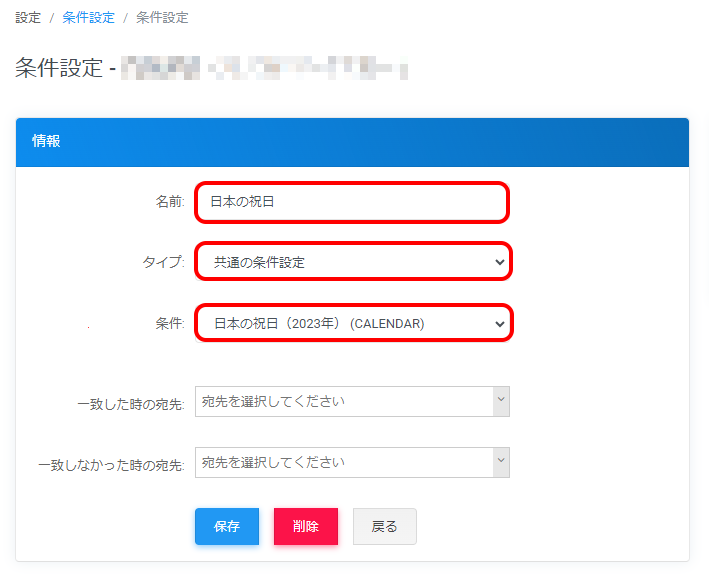This screenshot has height=574, width=709.
Task: Click the 名前 field label
Action: 170,202
